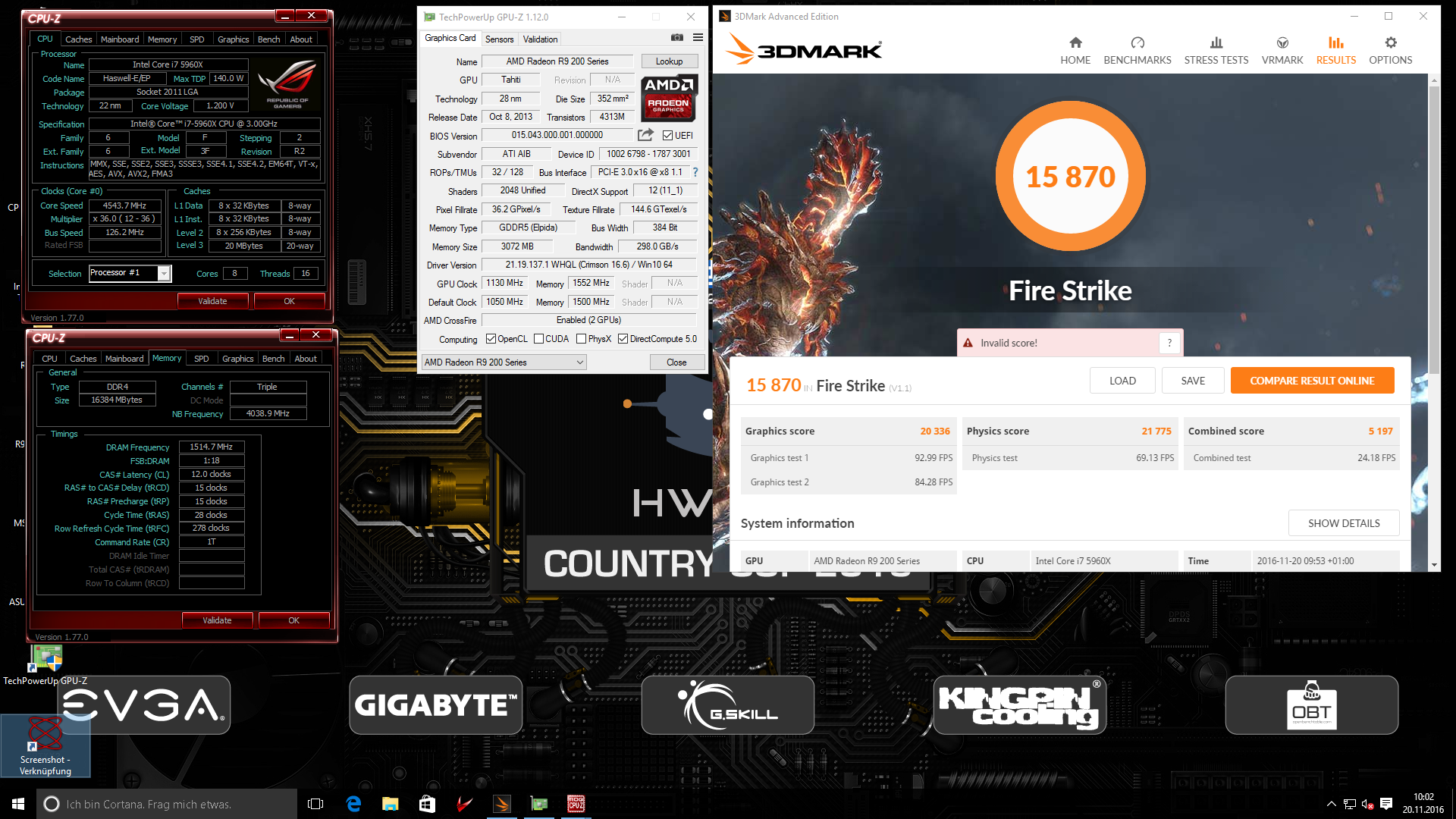1456x819 pixels.
Task: Open the GPU-Z hamburger menu
Action: 698,37
